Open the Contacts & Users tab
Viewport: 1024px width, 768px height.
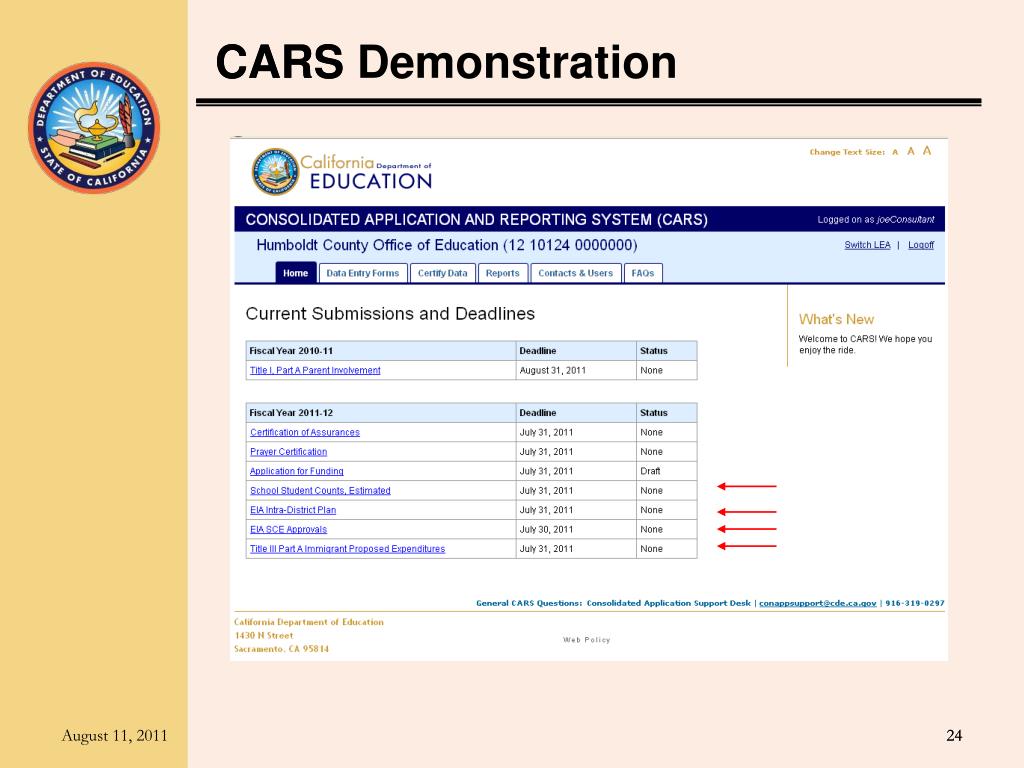click(576, 273)
